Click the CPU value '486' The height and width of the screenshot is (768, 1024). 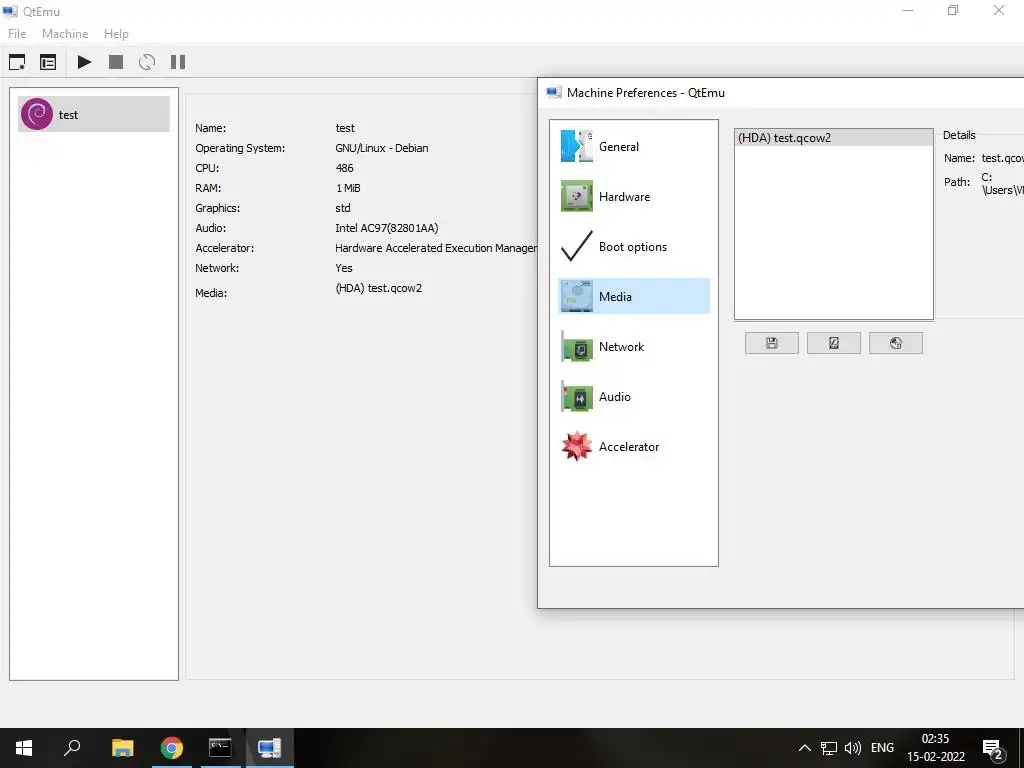pos(344,168)
